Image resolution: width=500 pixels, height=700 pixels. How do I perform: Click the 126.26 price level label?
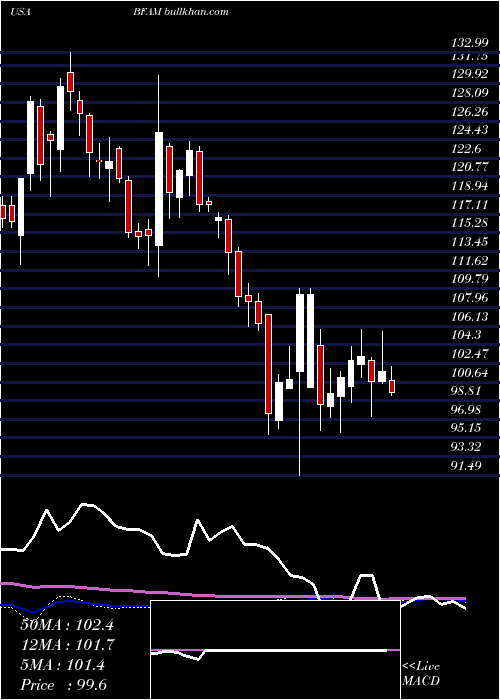coord(470,112)
